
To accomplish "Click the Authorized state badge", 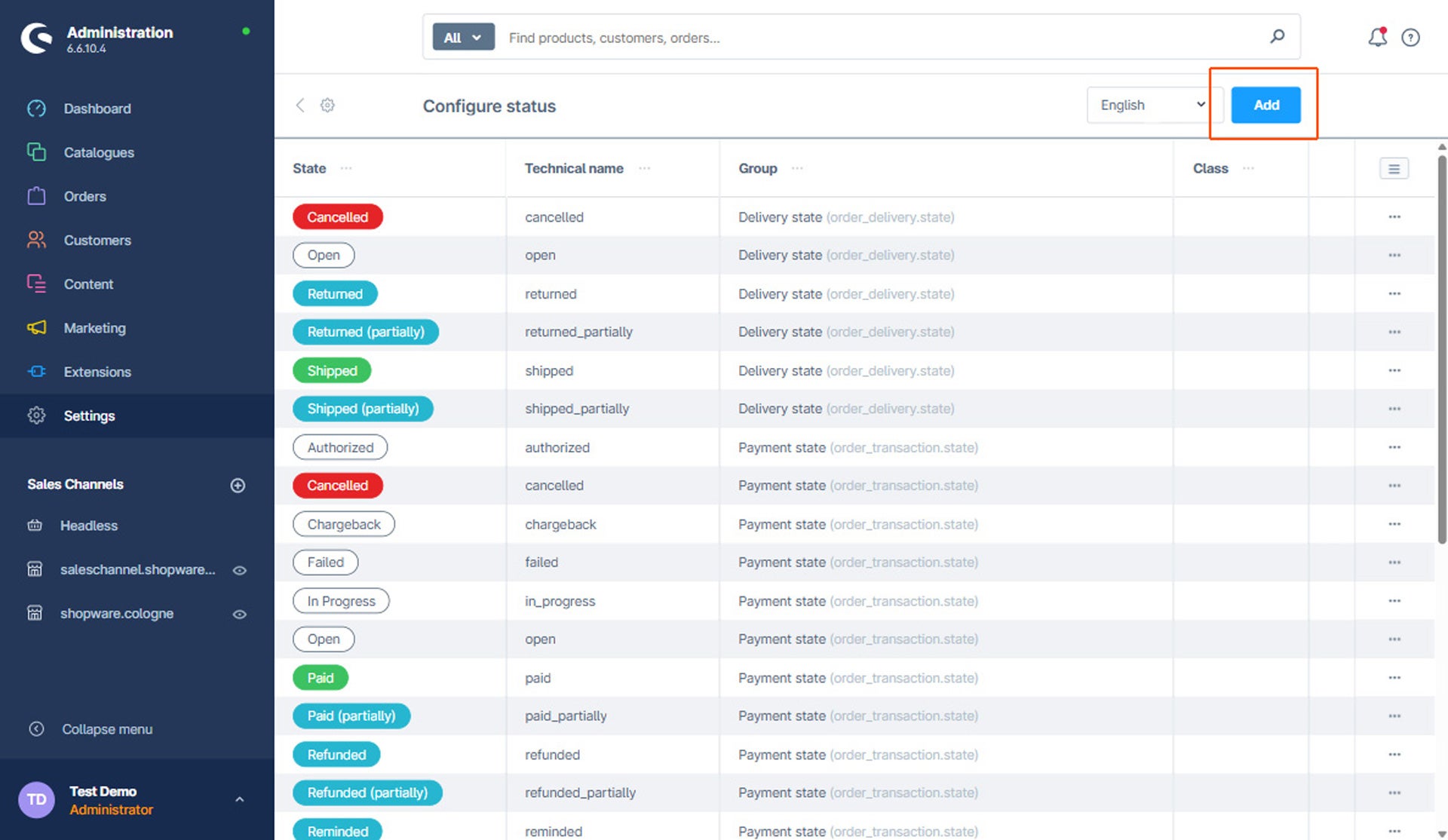I will tap(340, 447).
